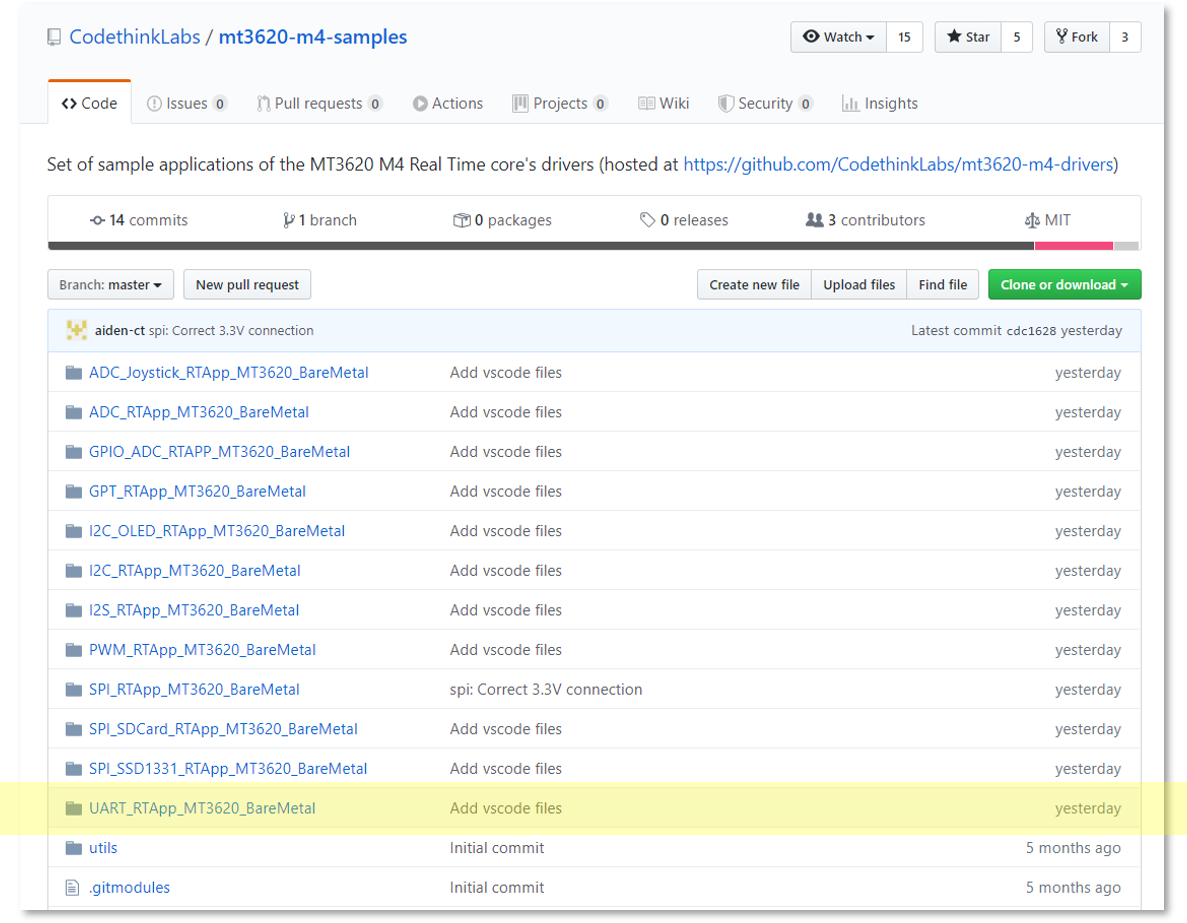This screenshot has height=923, width=1187.
Task: Follow the mt3620-m4-drivers URL in description
Action: [x=899, y=164]
